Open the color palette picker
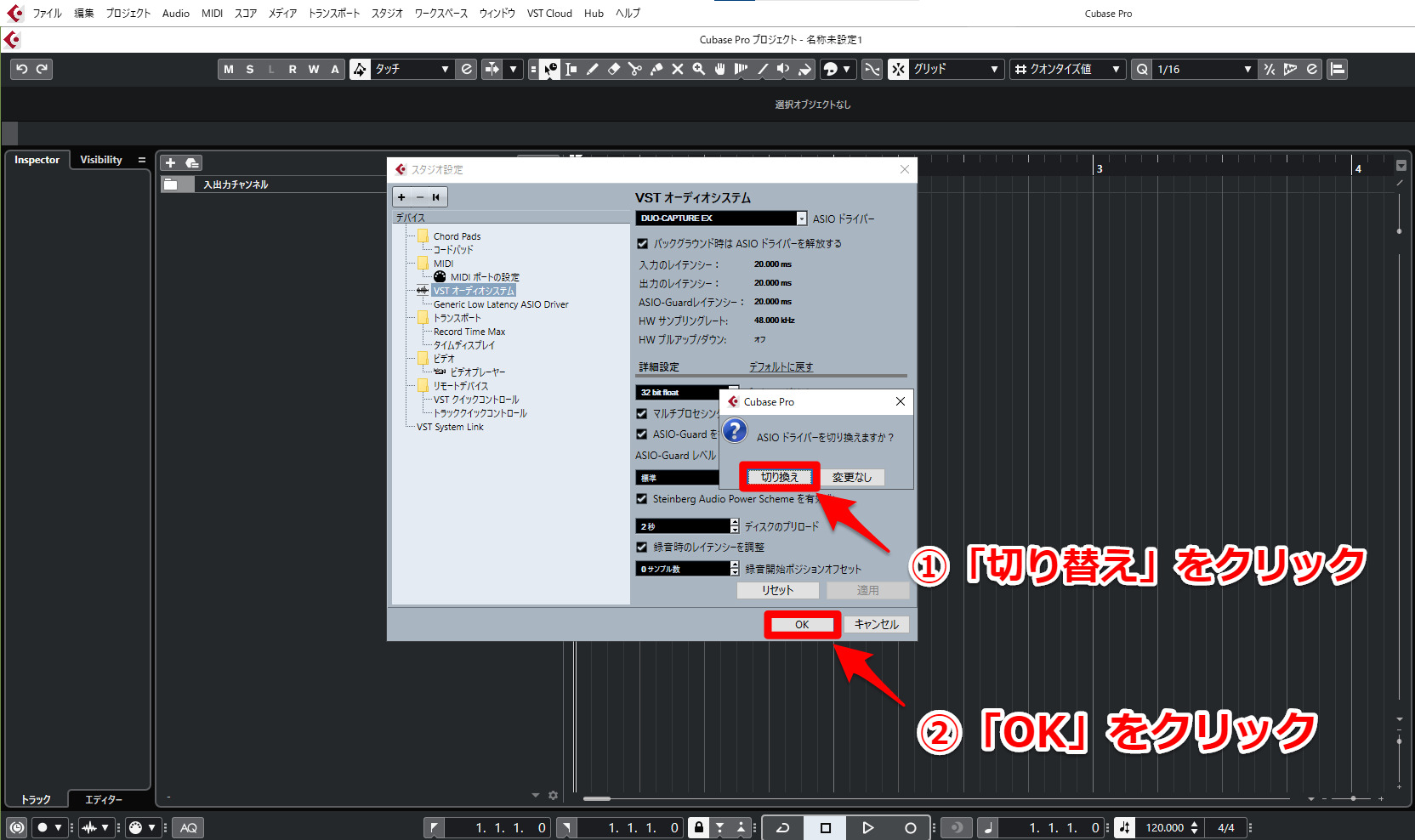1415x840 pixels. click(838, 69)
